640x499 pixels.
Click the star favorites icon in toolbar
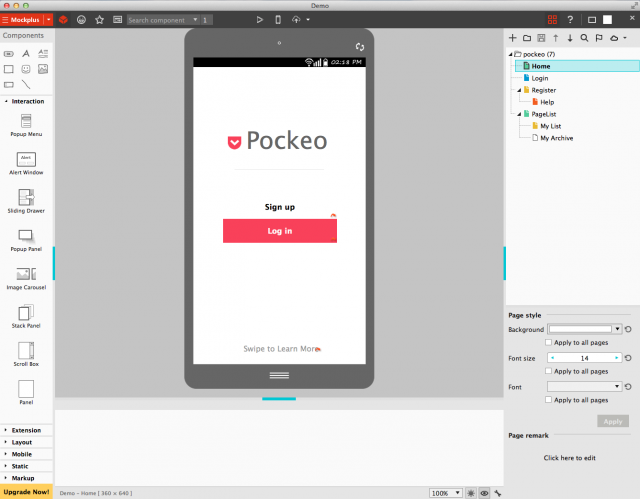(99, 19)
